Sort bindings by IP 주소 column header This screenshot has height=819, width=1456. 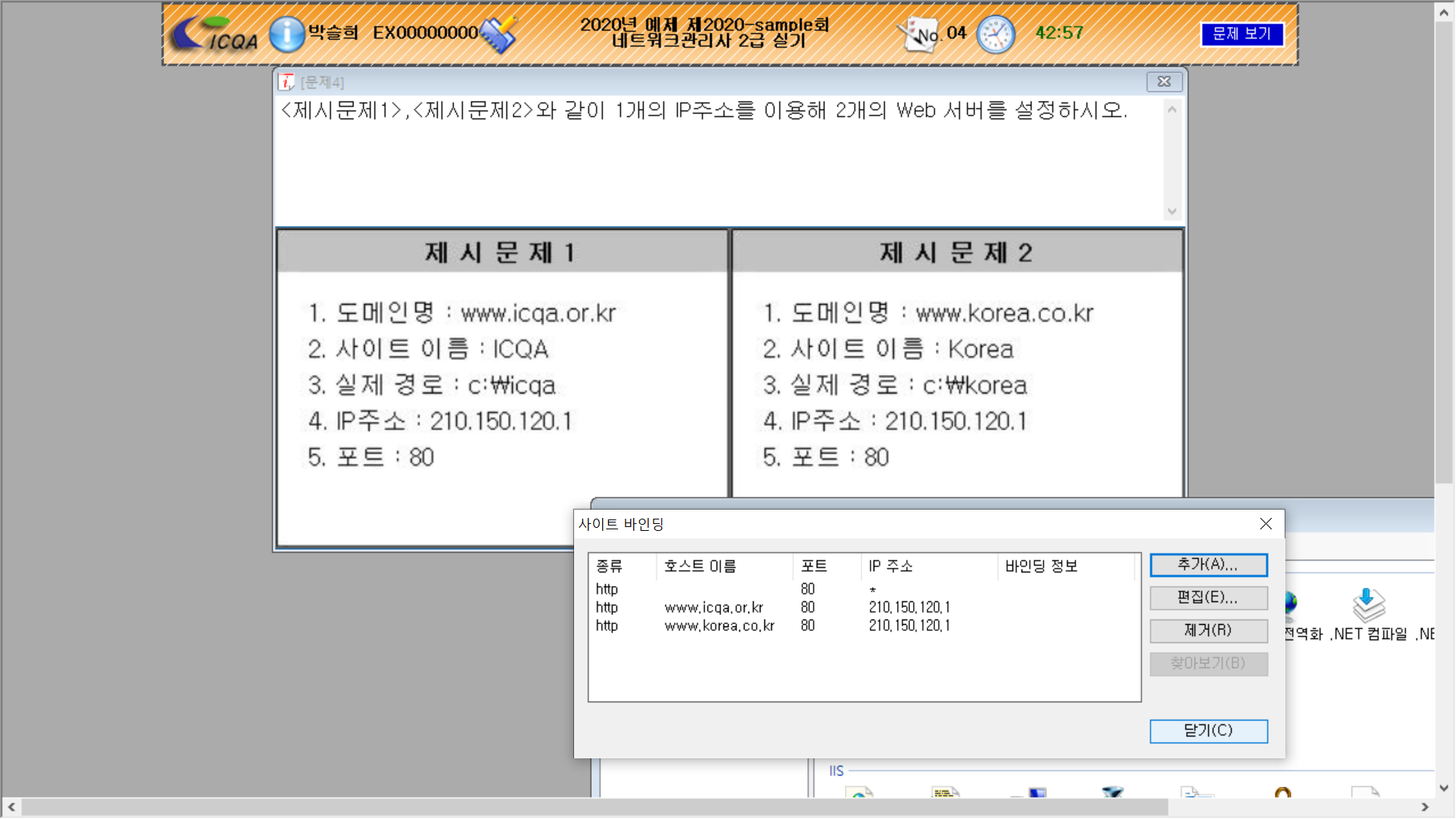coord(891,566)
